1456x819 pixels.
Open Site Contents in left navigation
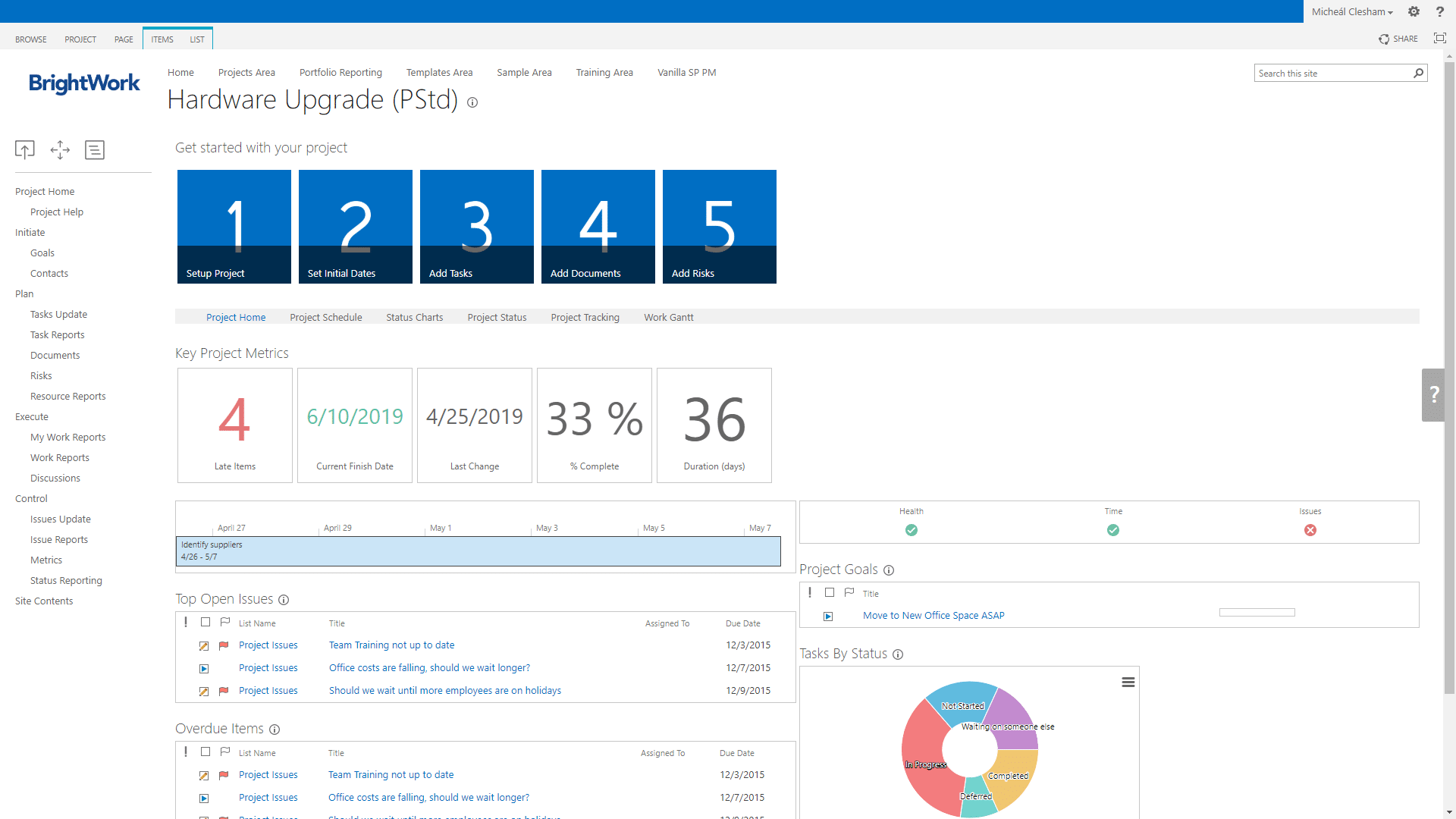(44, 601)
